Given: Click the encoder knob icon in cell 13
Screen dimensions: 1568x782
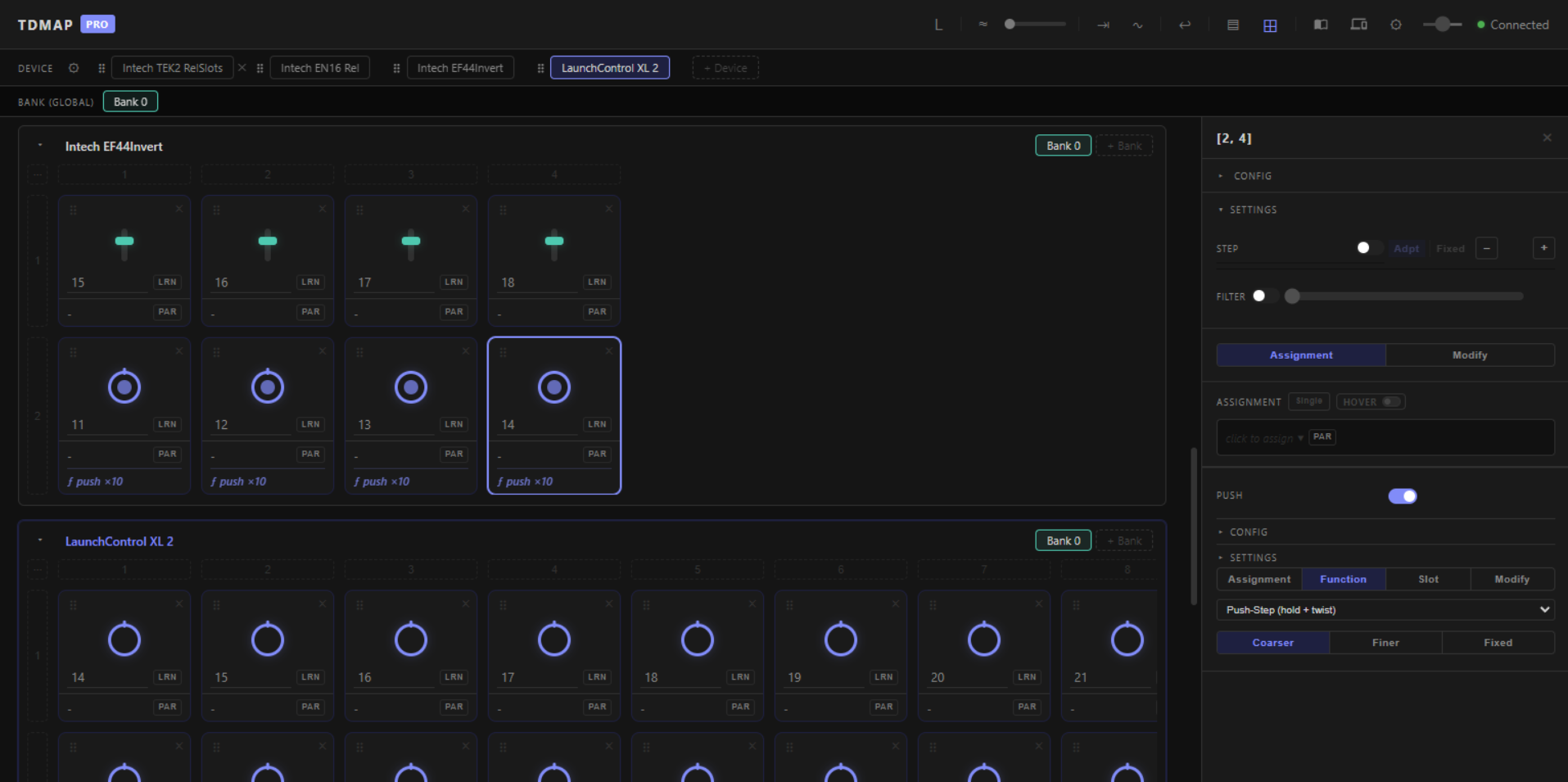Looking at the screenshot, I should click(411, 386).
